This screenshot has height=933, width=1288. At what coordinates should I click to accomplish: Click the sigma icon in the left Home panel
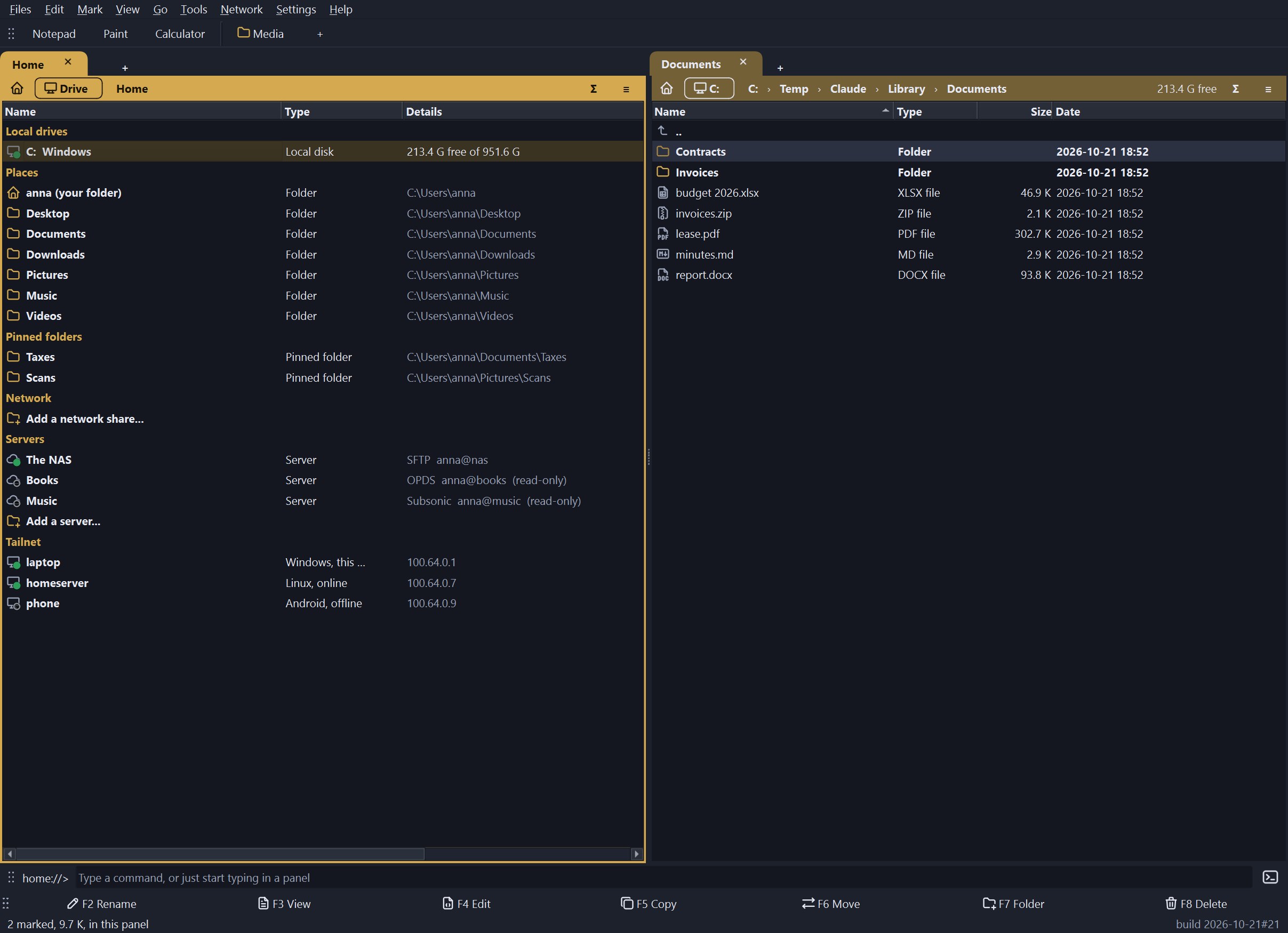[x=594, y=89]
